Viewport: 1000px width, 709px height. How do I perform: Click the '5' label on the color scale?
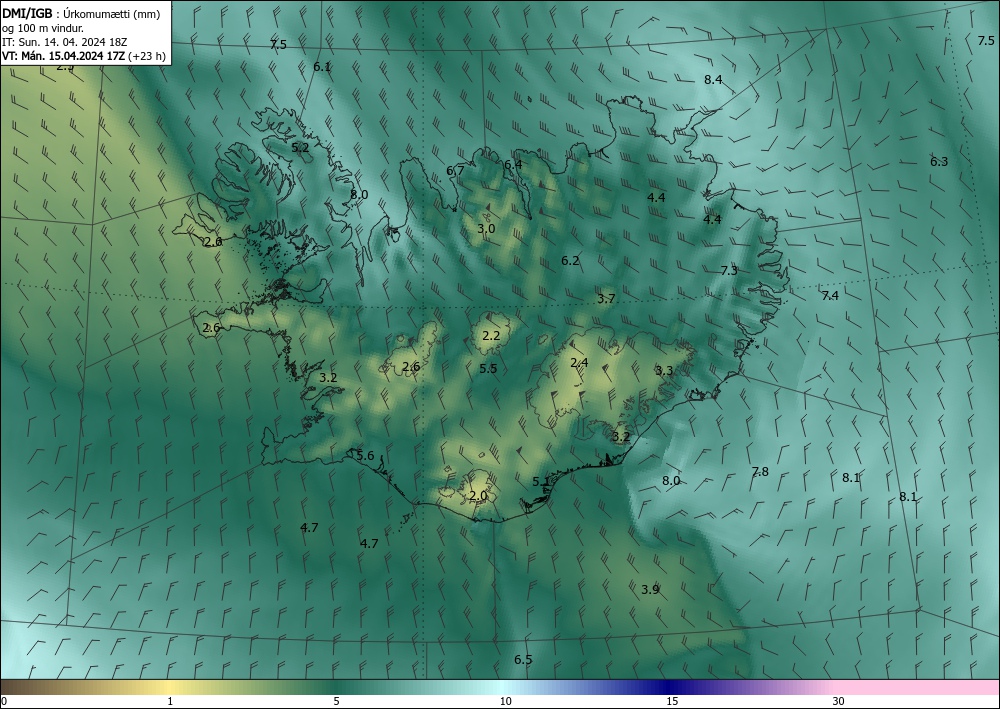(x=336, y=701)
